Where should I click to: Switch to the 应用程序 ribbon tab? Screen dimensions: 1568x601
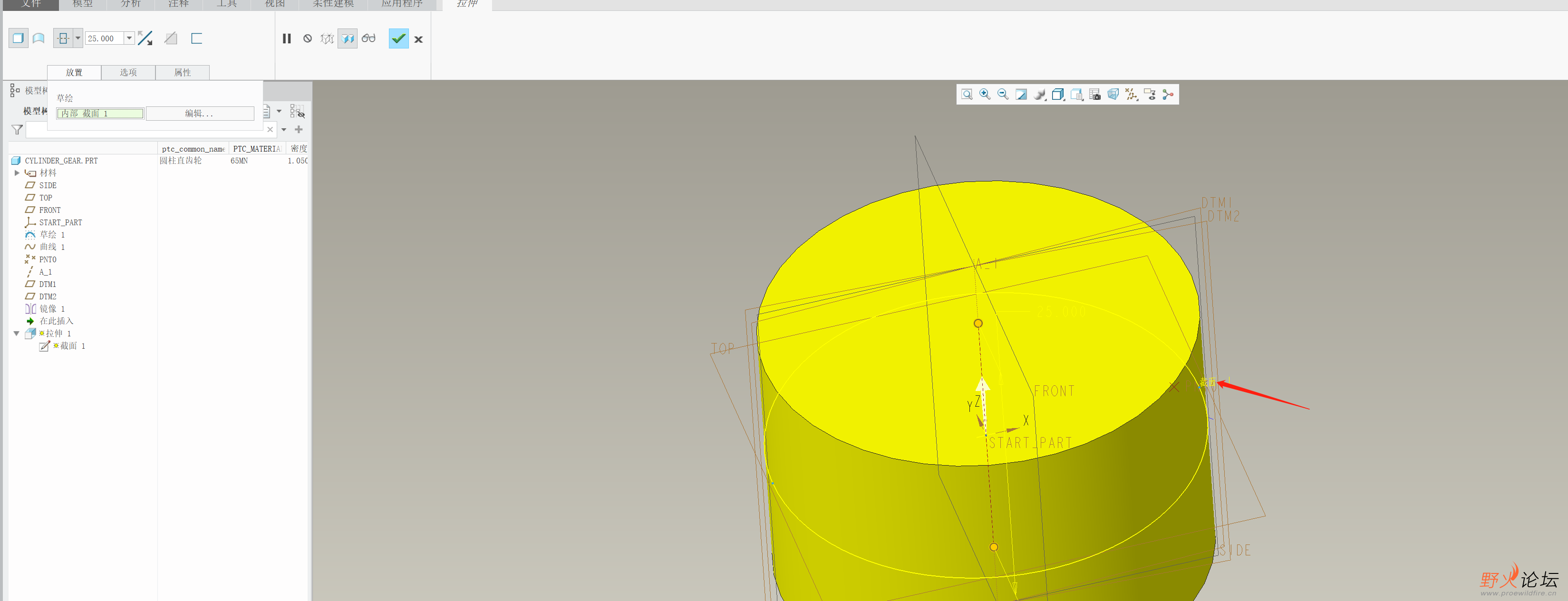coord(402,4)
